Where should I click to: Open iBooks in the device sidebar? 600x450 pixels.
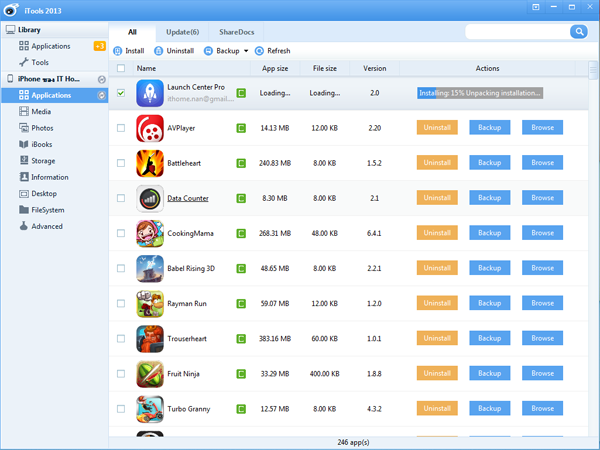[x=43, y=144]
